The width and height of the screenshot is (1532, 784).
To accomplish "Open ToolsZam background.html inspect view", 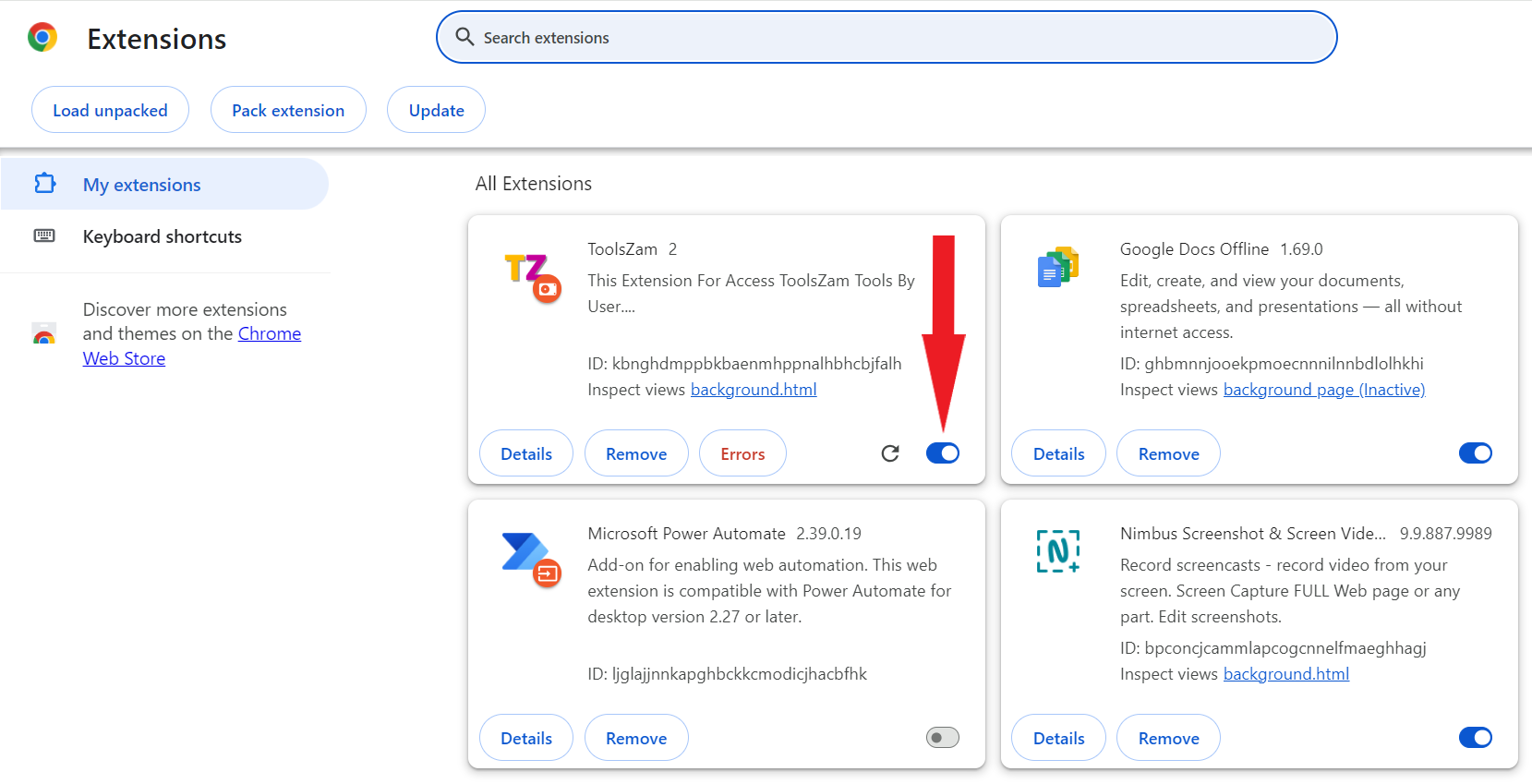I will pos(754,390).
